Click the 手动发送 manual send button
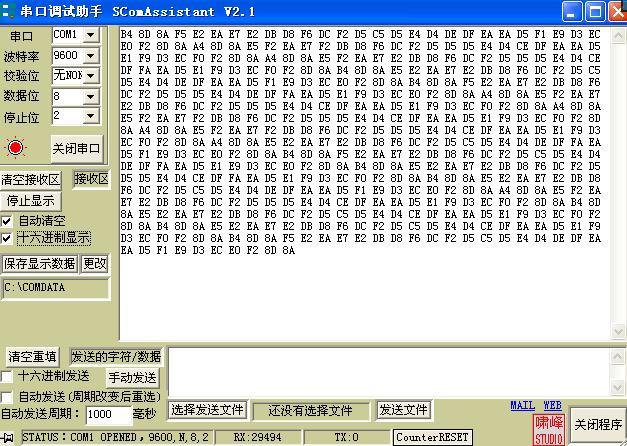This screenshot has width=627, height=446. coord(132,377)
